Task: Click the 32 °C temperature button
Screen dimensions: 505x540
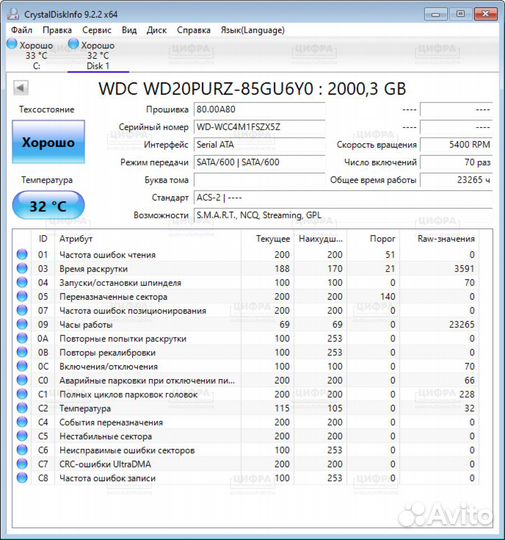Action: coord(48,206)
